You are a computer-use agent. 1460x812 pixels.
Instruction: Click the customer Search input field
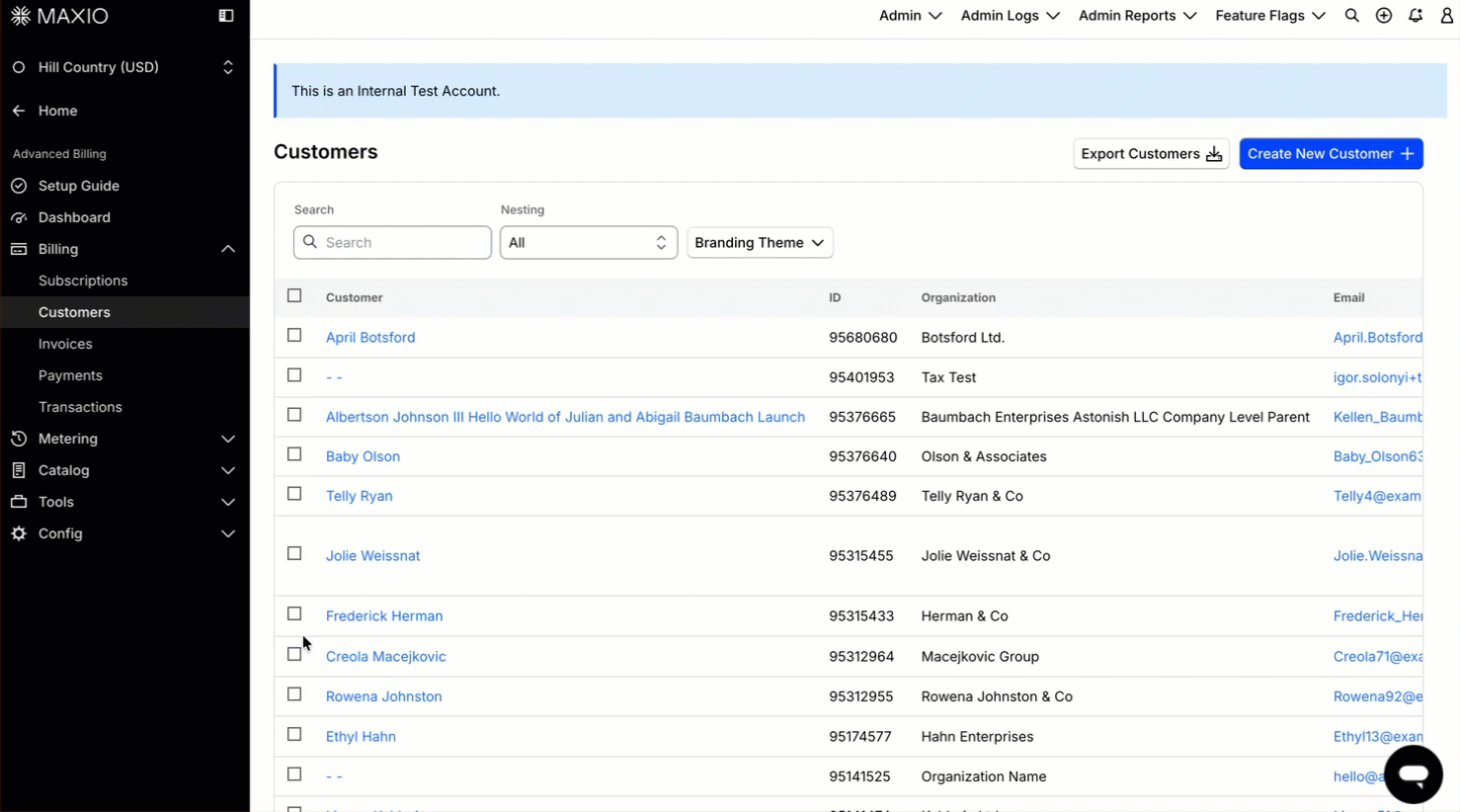click(392, 243)
